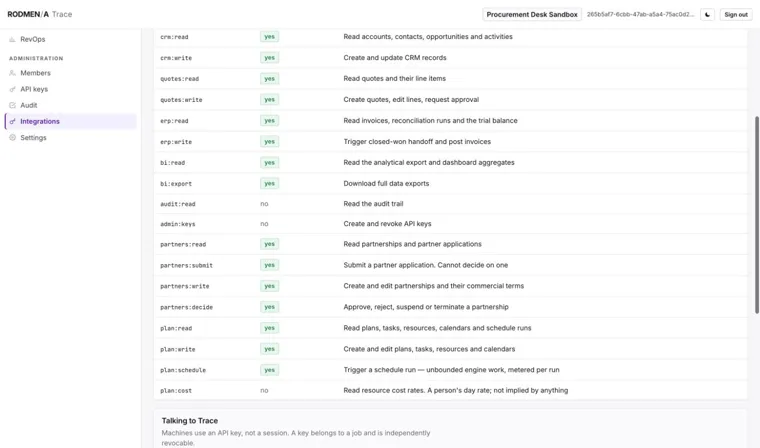This screenshot has width=760, height=448.
Task: Click the page vertical scrollbar thumb
Action: point(757,215)
